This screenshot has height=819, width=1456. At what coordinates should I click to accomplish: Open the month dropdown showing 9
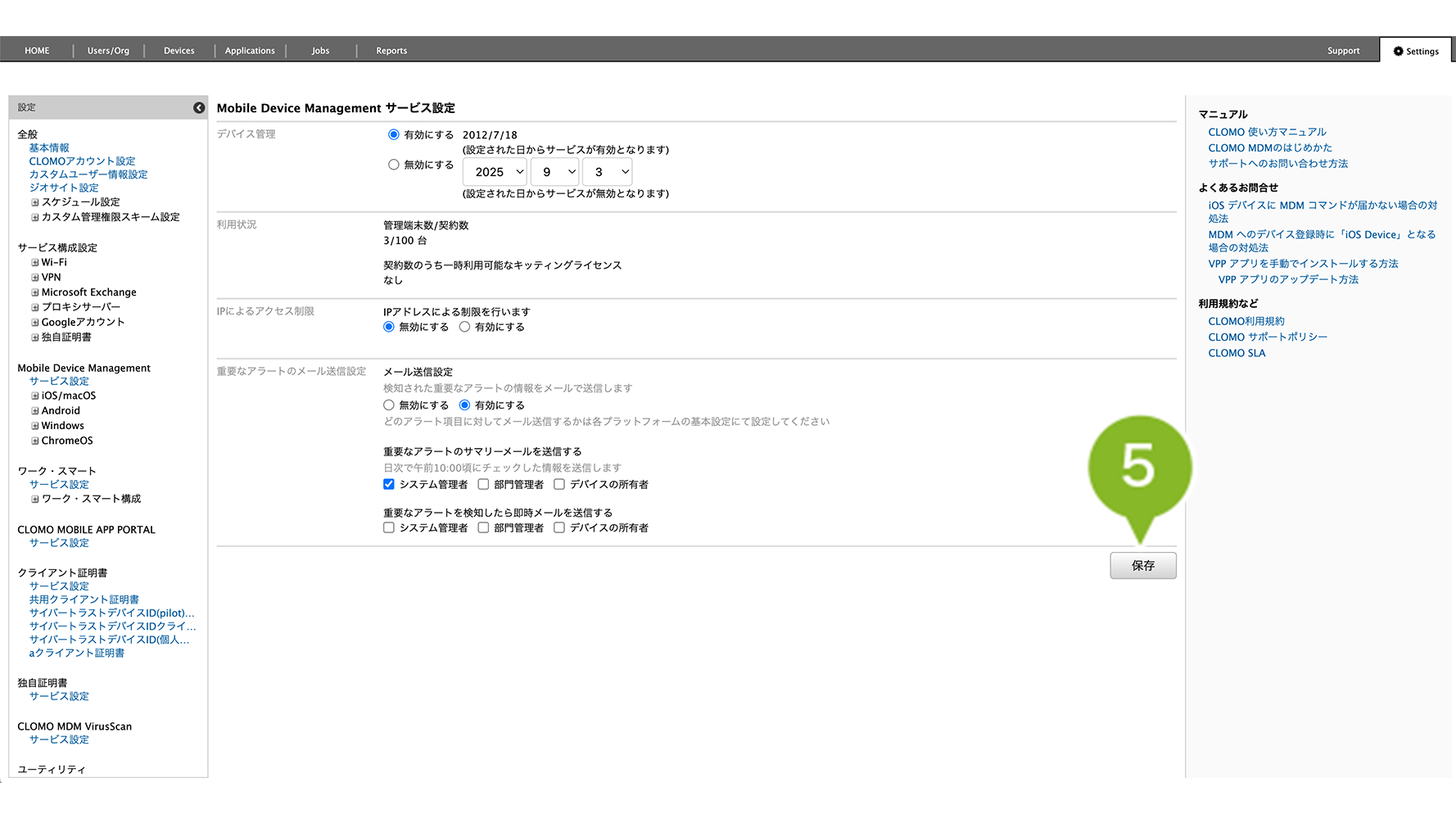pyautogui.click(x=554, y=172)
